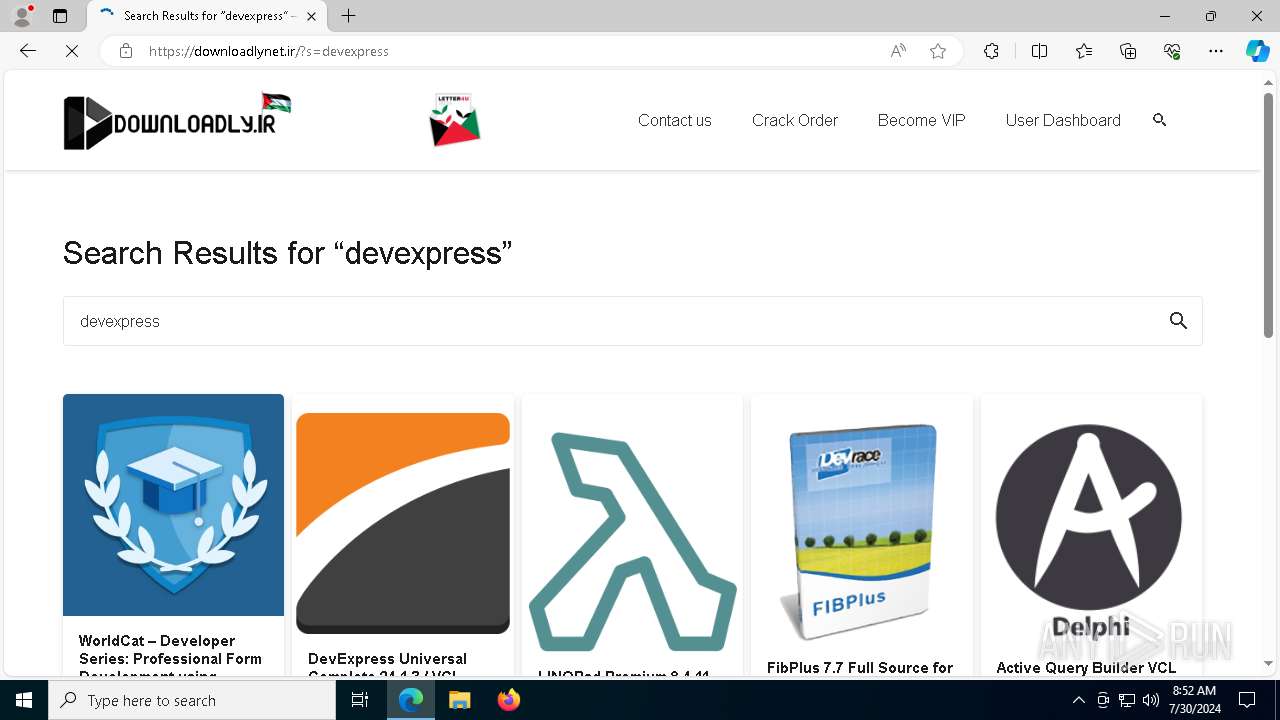Click the scrollbar down arrow
The height and width of the screenshot is (720, 1280).
(x=1269, y=664)
